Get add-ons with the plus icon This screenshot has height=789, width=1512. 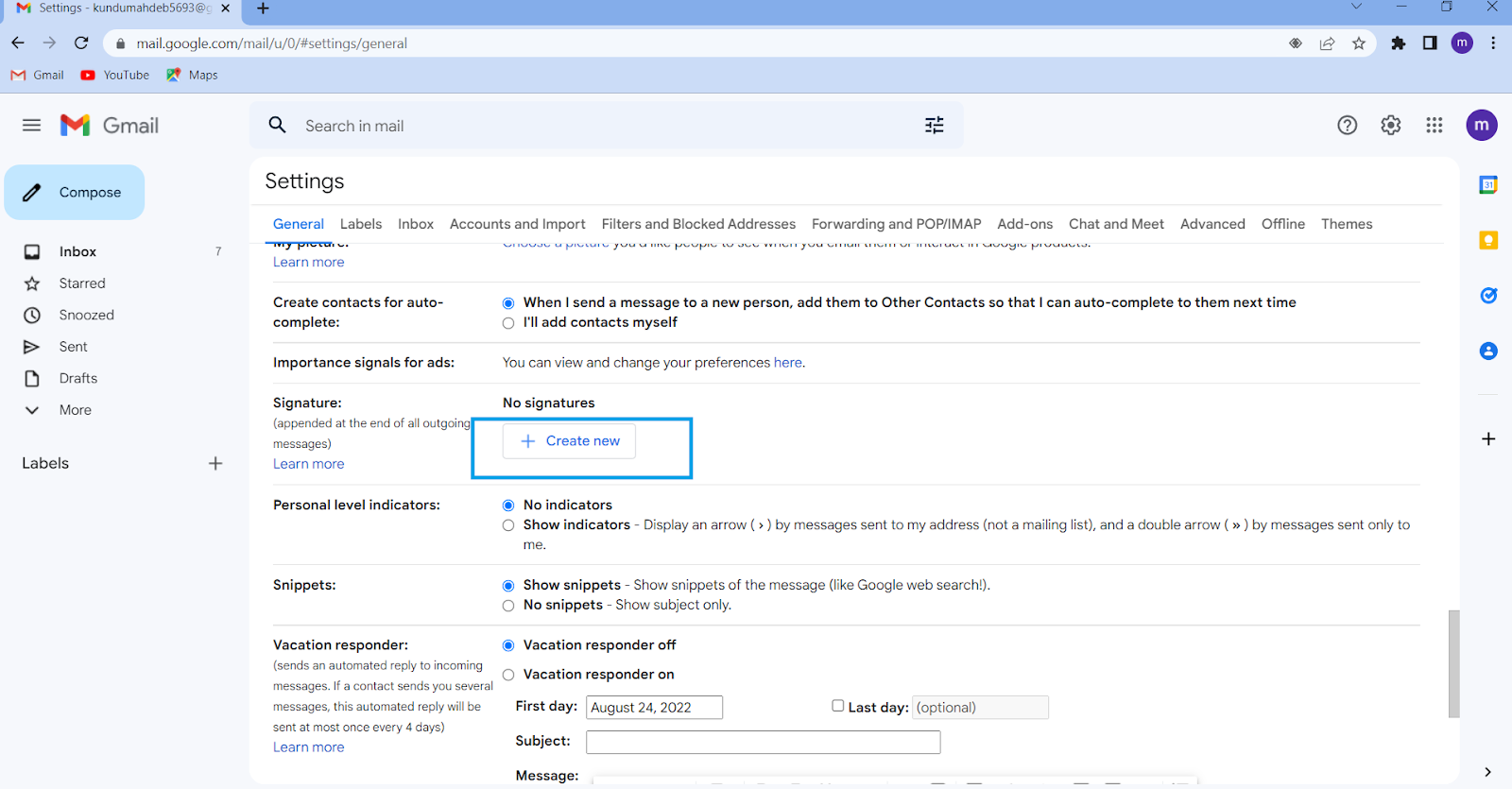(x=1488, y=438)
